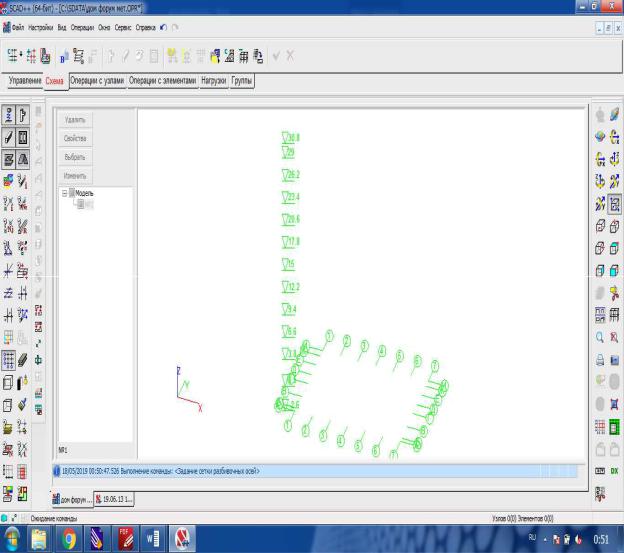The image size is (624, 553).
Task: Open the 19.06.13 document tab
Action: point(114,499)
